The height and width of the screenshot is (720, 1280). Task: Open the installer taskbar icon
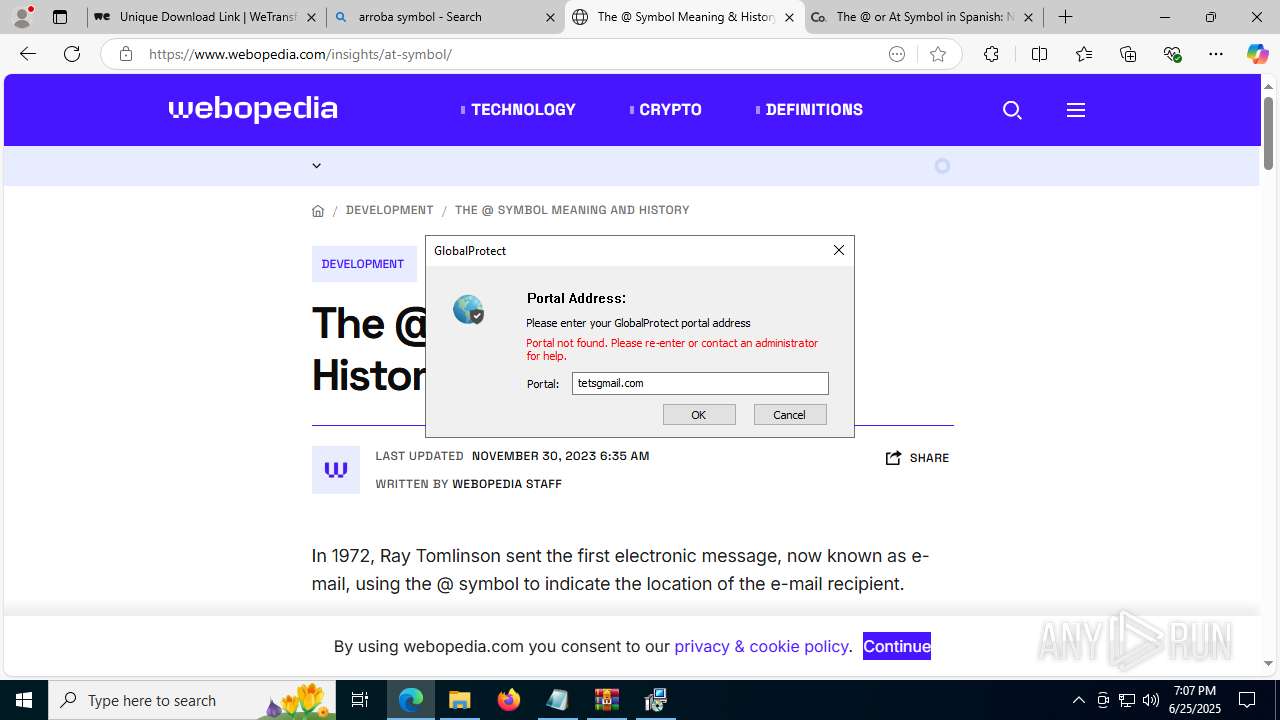656,700
